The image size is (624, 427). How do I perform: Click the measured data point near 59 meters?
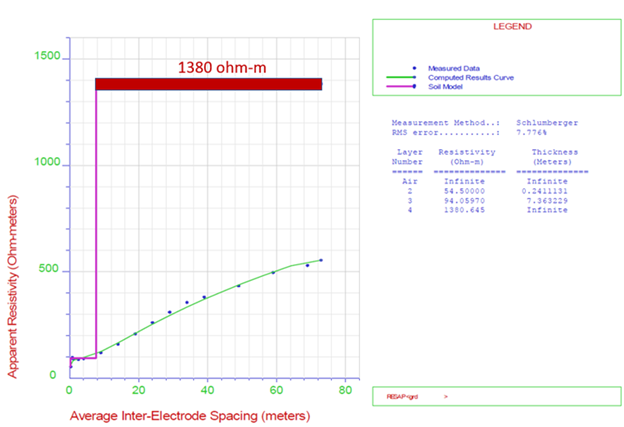click(273, 273)
